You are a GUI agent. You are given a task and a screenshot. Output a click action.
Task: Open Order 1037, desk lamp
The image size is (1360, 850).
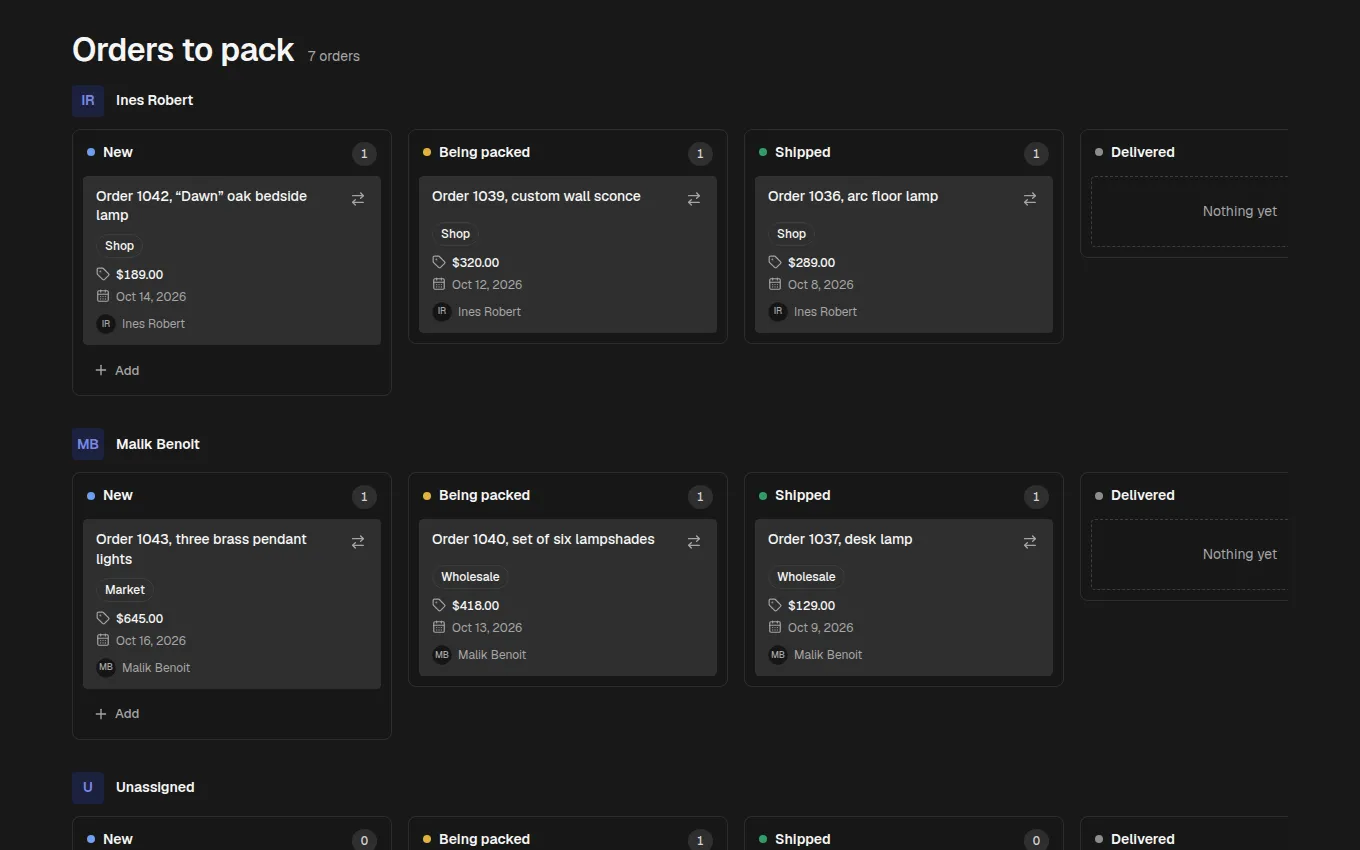[x=840, y=539]
